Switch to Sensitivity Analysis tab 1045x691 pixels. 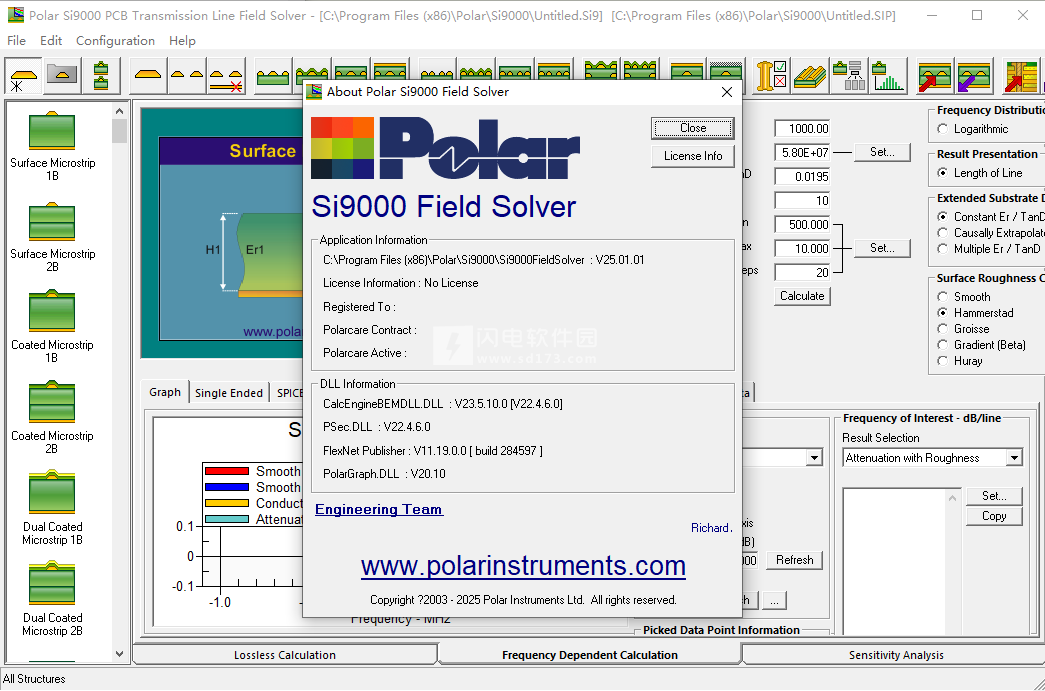point(895,655)
